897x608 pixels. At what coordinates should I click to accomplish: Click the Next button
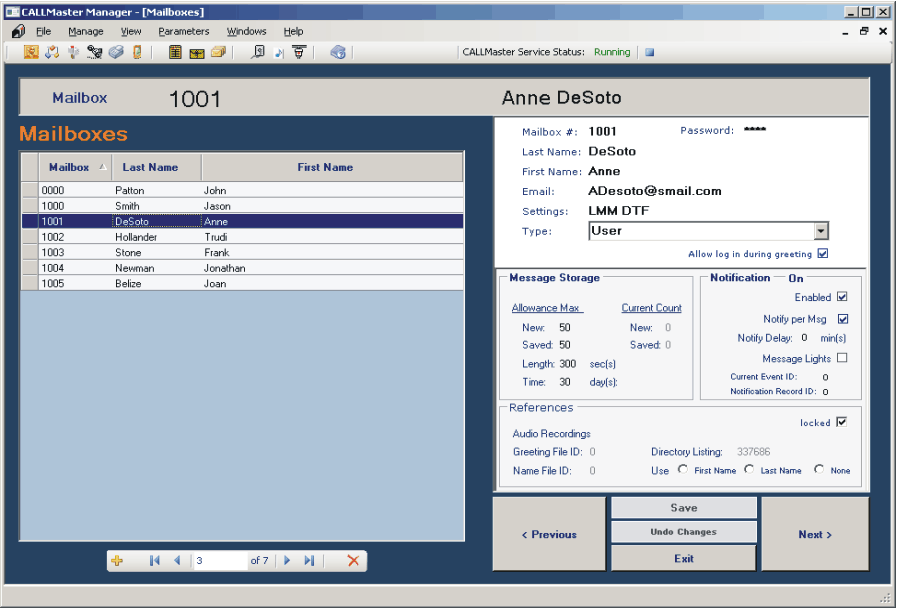[x=815, y=534]
